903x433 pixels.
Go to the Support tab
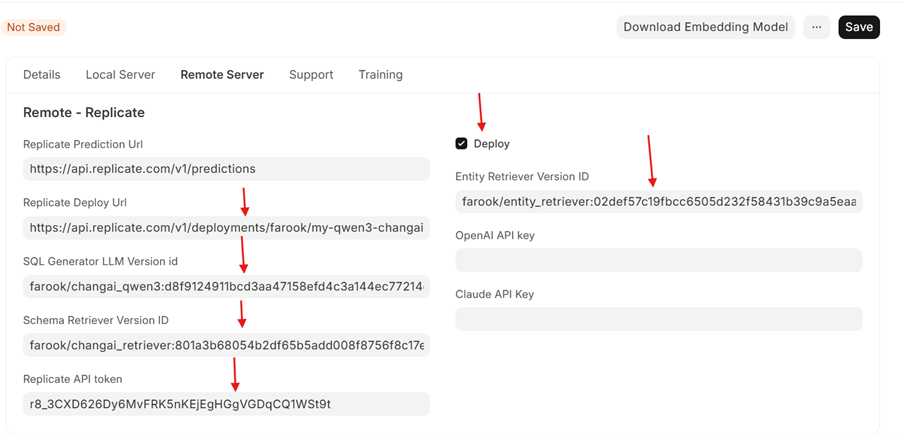(x=311, y=75)
